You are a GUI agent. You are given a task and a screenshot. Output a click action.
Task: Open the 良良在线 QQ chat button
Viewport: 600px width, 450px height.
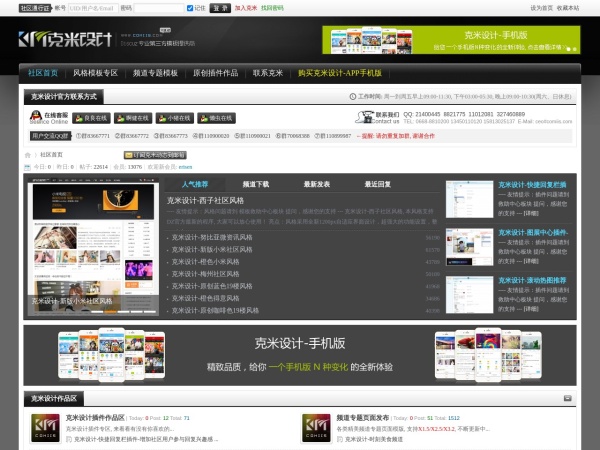click(91, 118)
